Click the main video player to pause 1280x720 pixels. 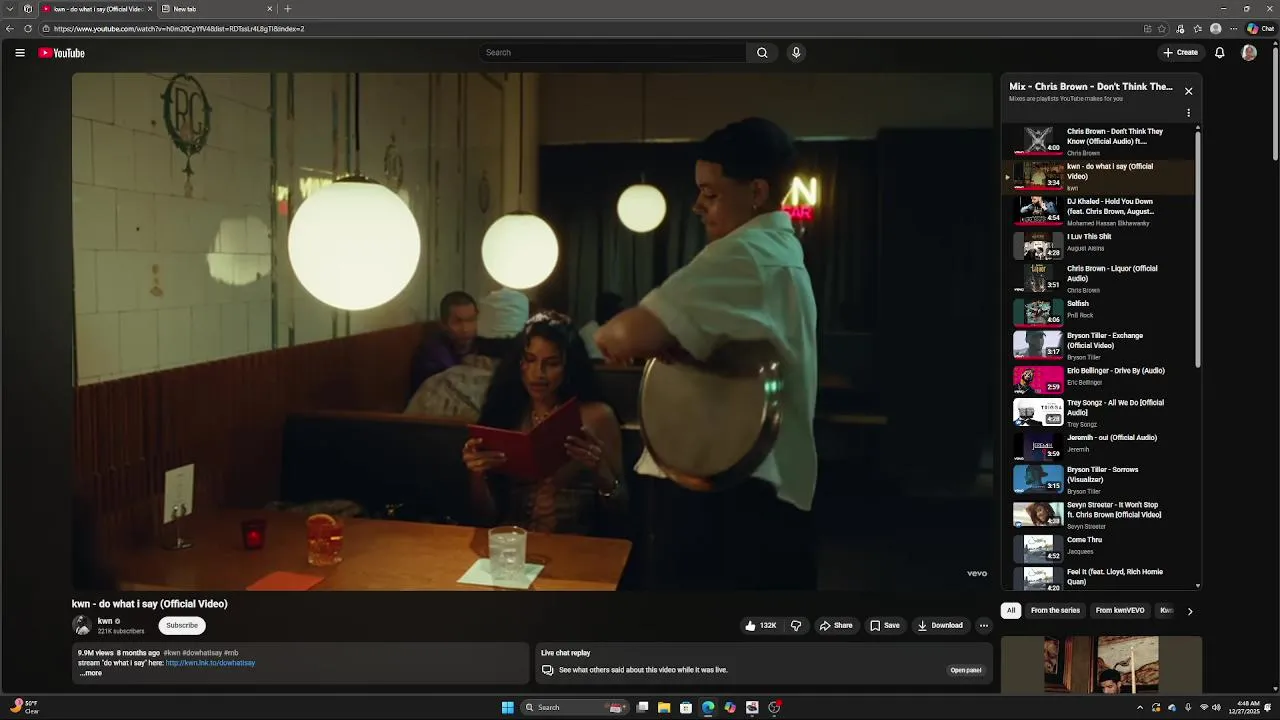coord(533,331)
